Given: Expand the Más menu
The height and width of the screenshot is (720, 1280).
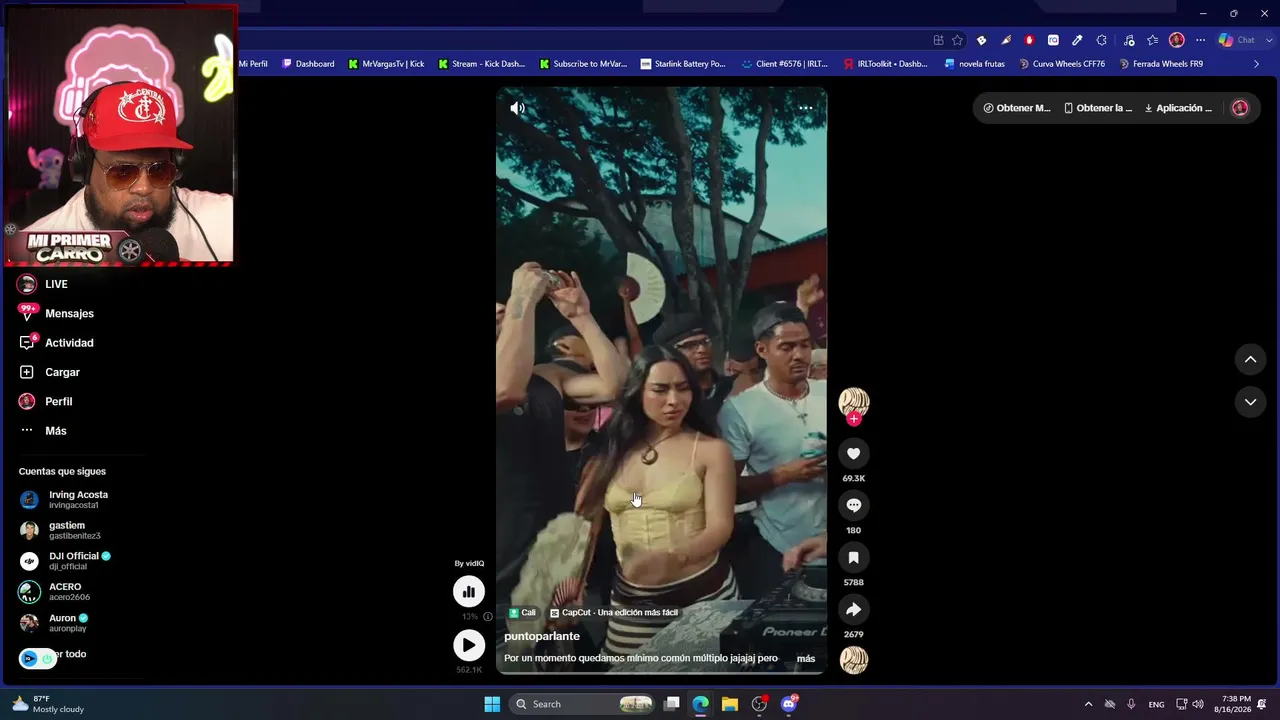Looking at the screenshot, I should pos(43,431).
